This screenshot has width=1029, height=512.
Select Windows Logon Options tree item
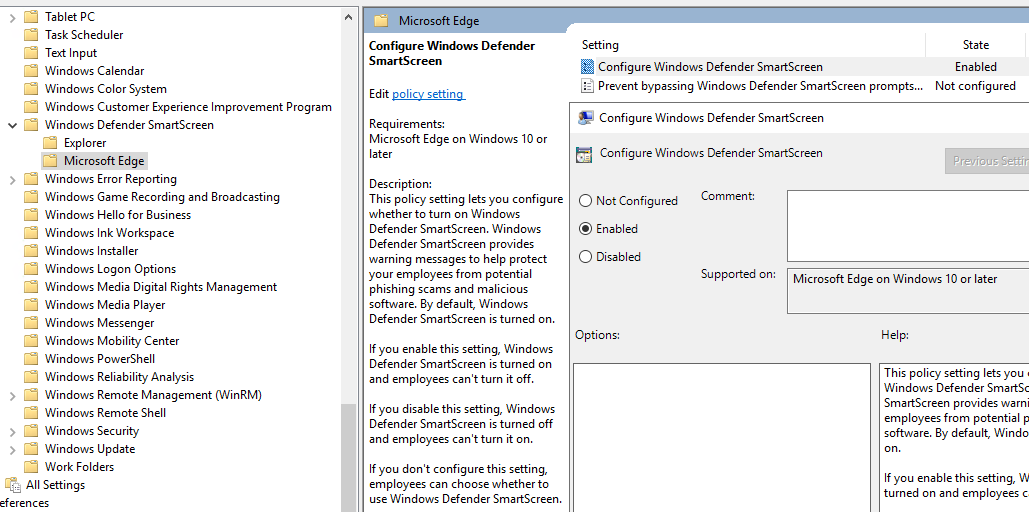(x=110, y=268)
